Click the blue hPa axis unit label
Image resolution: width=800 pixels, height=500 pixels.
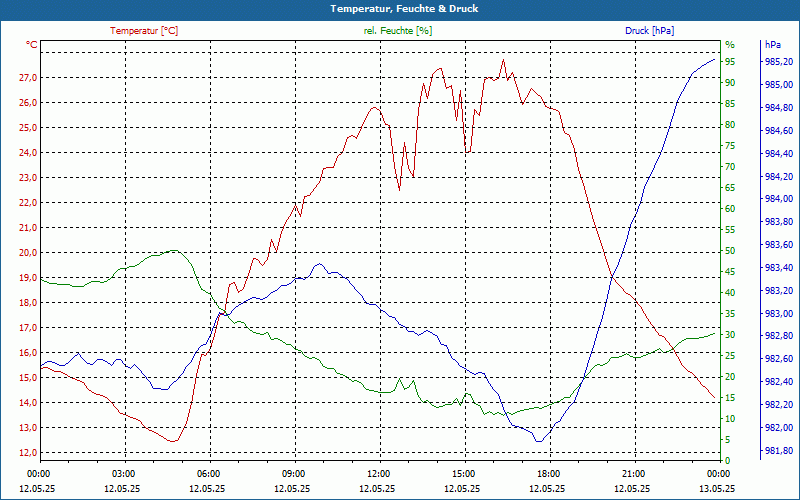point(773,45)
